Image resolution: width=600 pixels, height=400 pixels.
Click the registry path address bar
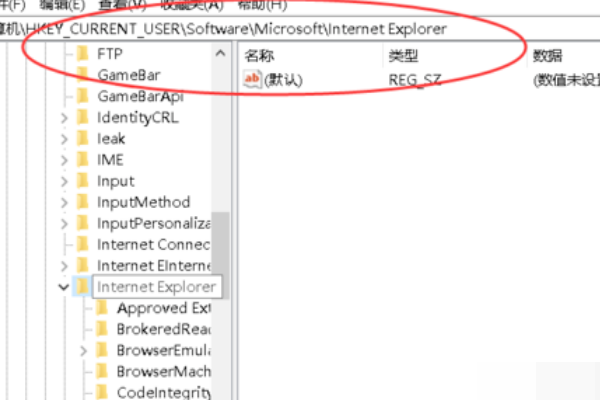coord(300,29)
